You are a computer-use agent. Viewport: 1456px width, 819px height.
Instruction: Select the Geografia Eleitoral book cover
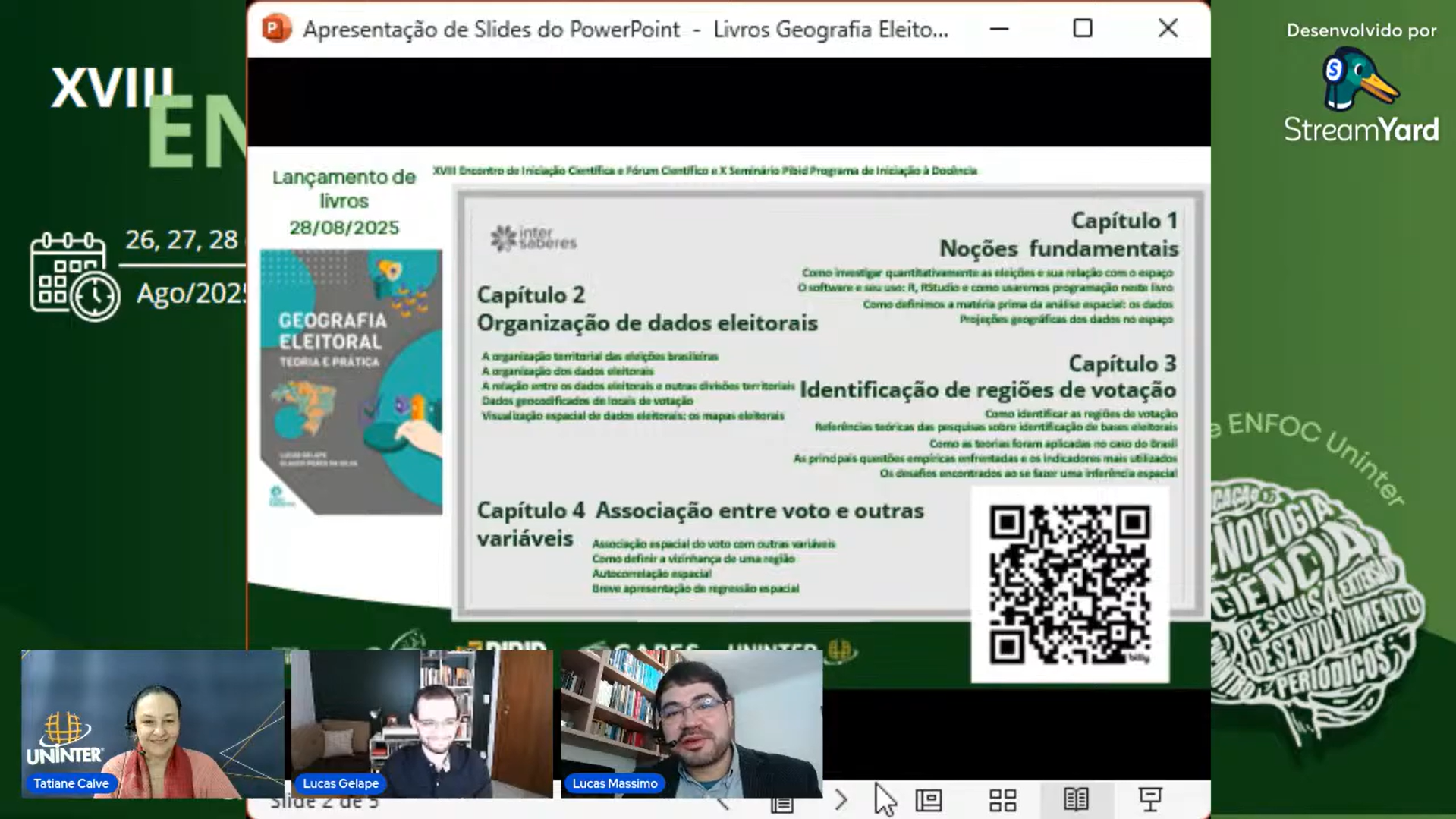click(351, 382)
